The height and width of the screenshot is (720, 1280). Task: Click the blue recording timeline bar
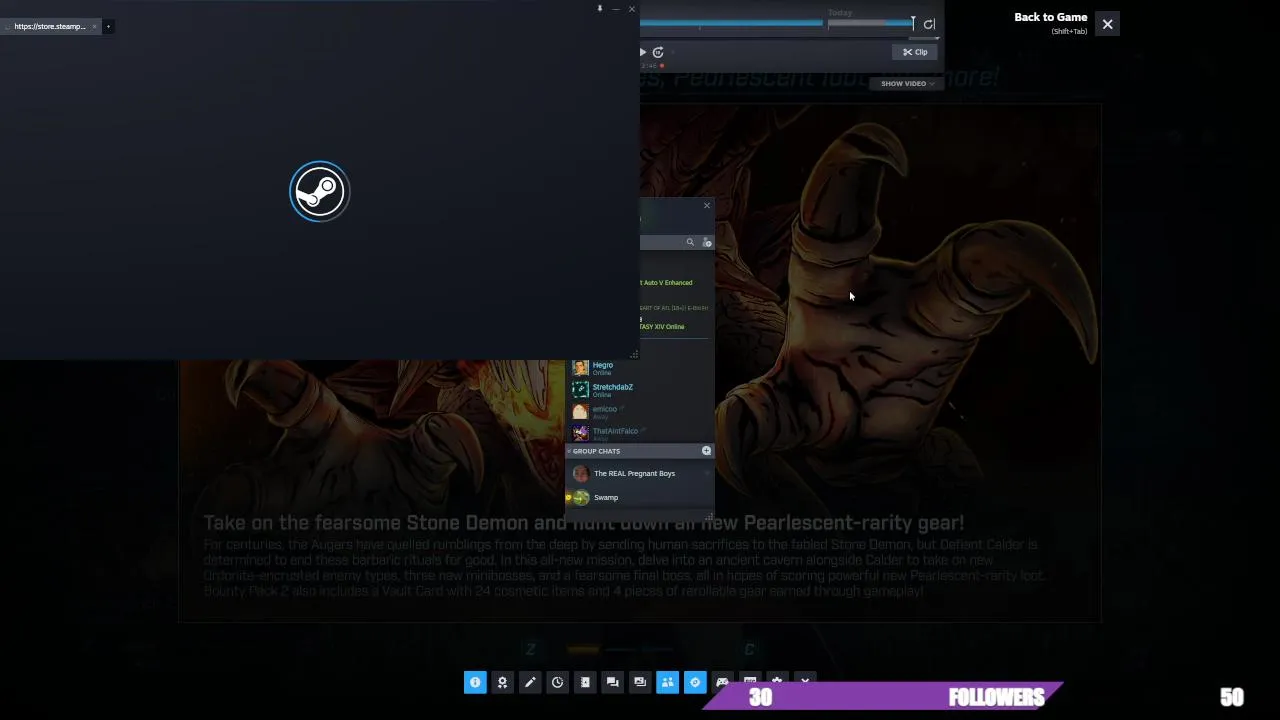tap(731, 22)
